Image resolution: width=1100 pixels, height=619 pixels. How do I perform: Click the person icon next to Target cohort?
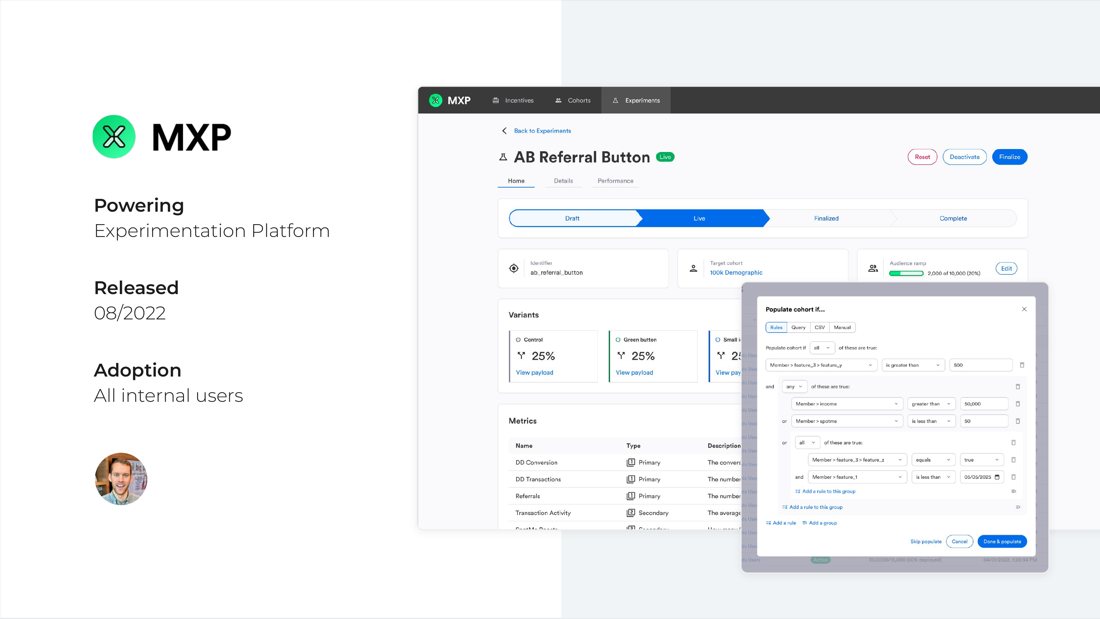(692, 267)
